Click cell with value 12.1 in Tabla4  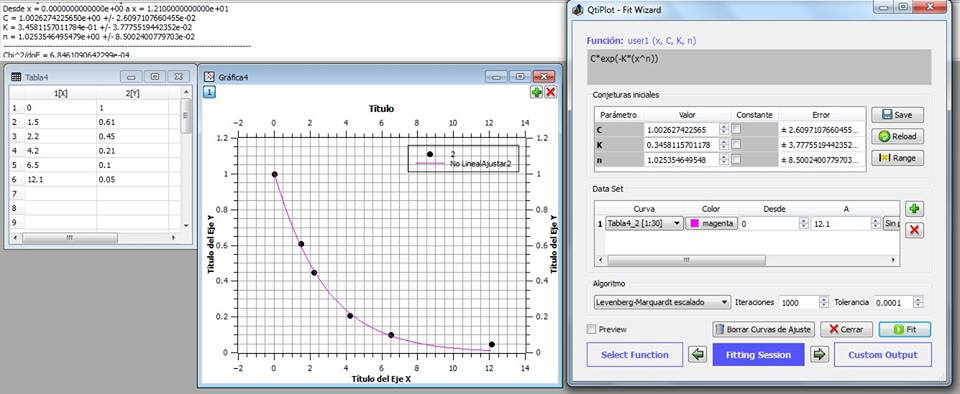click(x=60, y=179)
